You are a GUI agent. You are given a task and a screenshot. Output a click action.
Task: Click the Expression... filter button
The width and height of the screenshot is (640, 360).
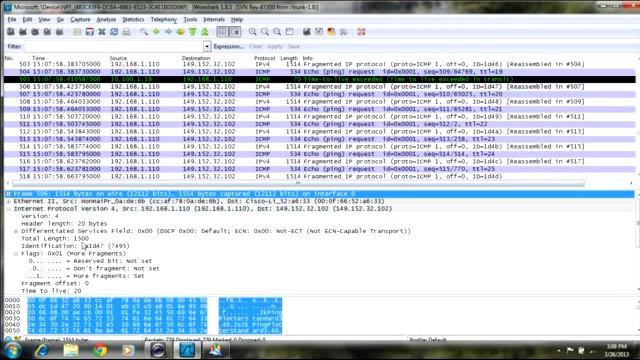point(229,47)
